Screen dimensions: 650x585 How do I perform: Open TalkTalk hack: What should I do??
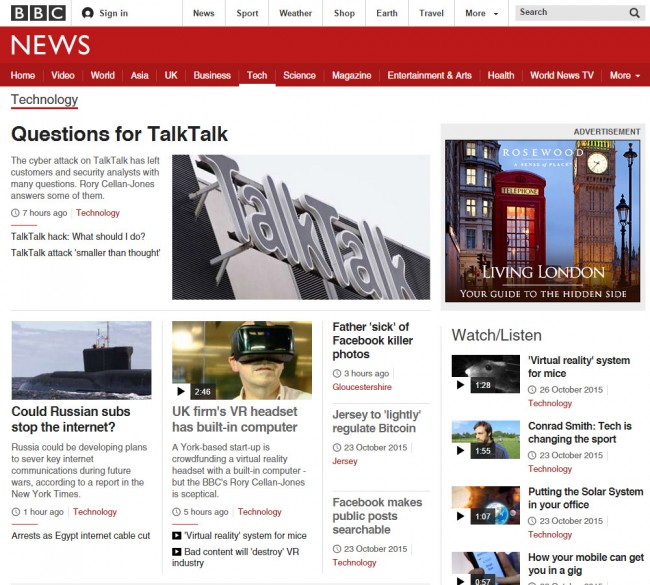pyautogui.click(x=78, y=237)
